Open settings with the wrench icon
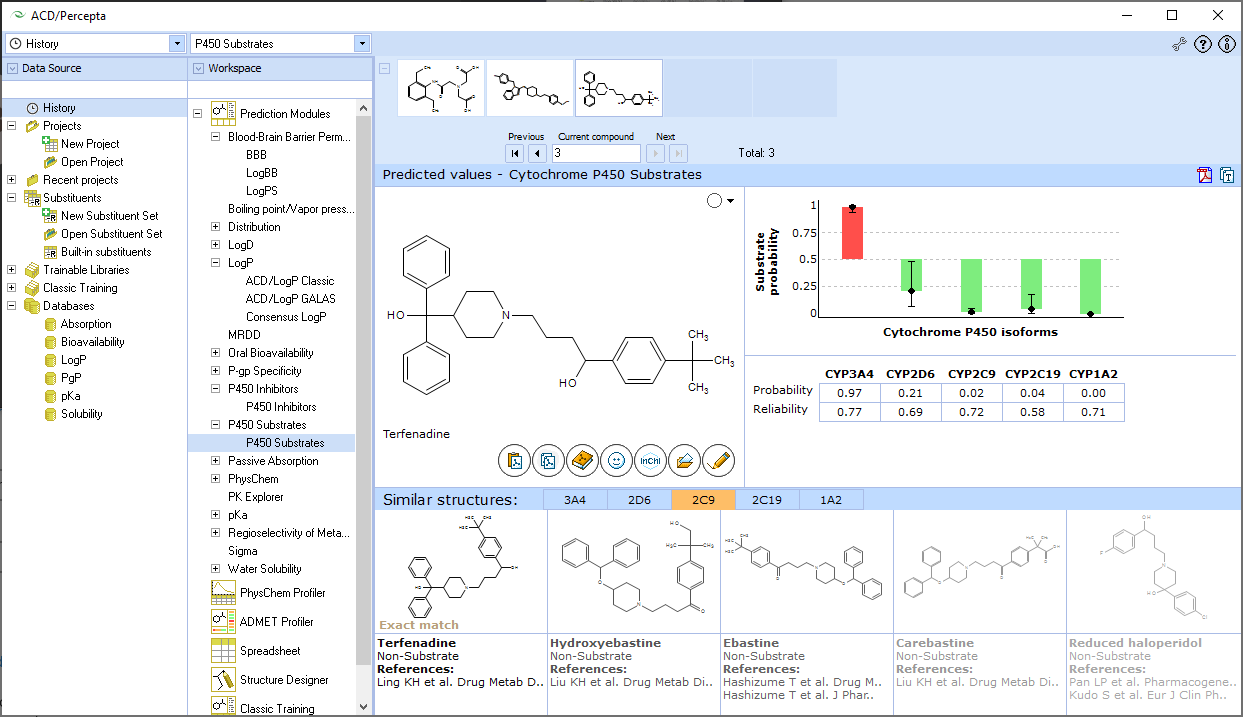 (x=1180, y=44)
